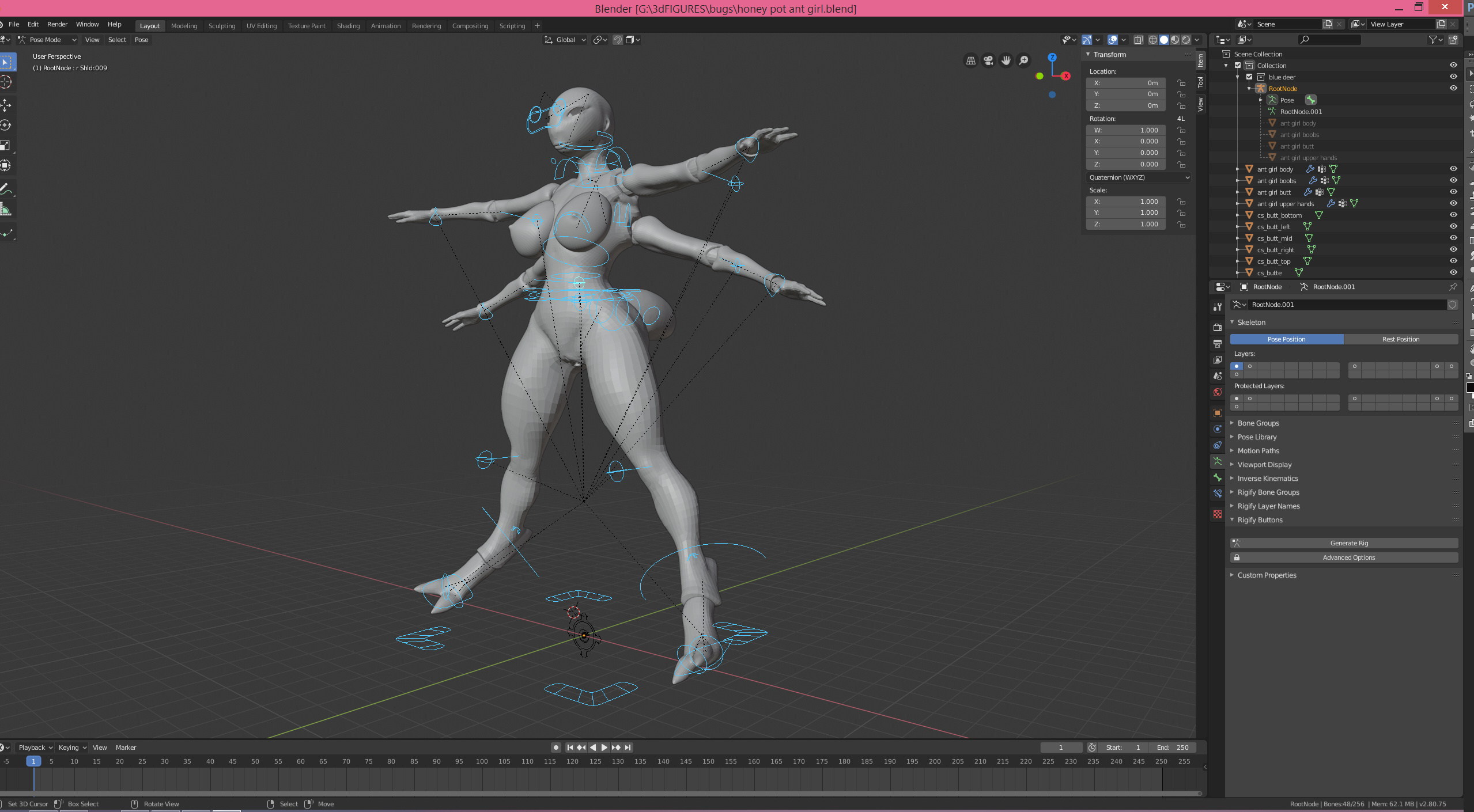1474x812 pixels.
Task: Select the Measure tool icon
Action: click(x=6, y=210)
